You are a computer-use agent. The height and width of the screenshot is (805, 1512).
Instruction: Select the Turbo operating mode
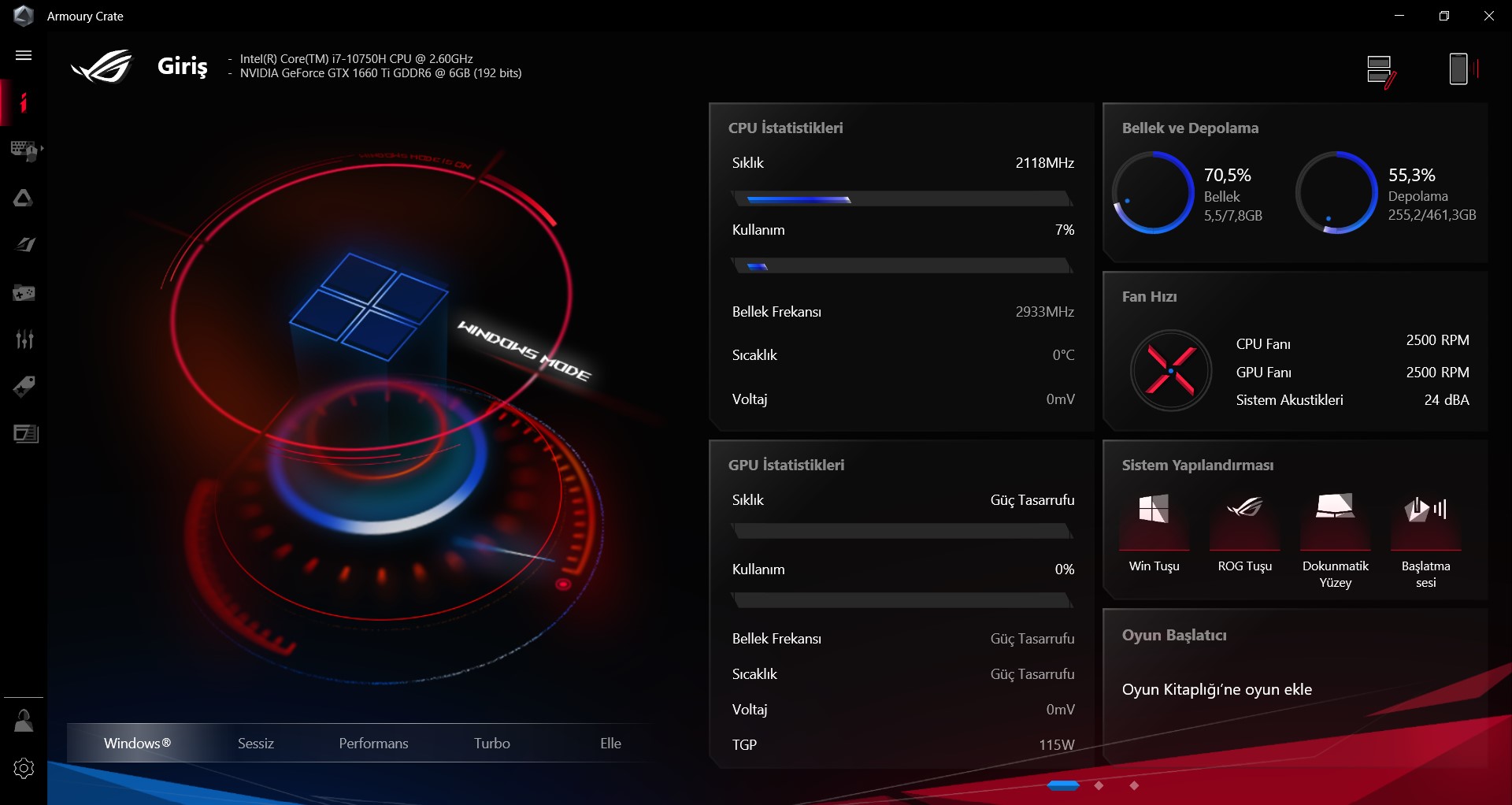click(x=492, y=743)
